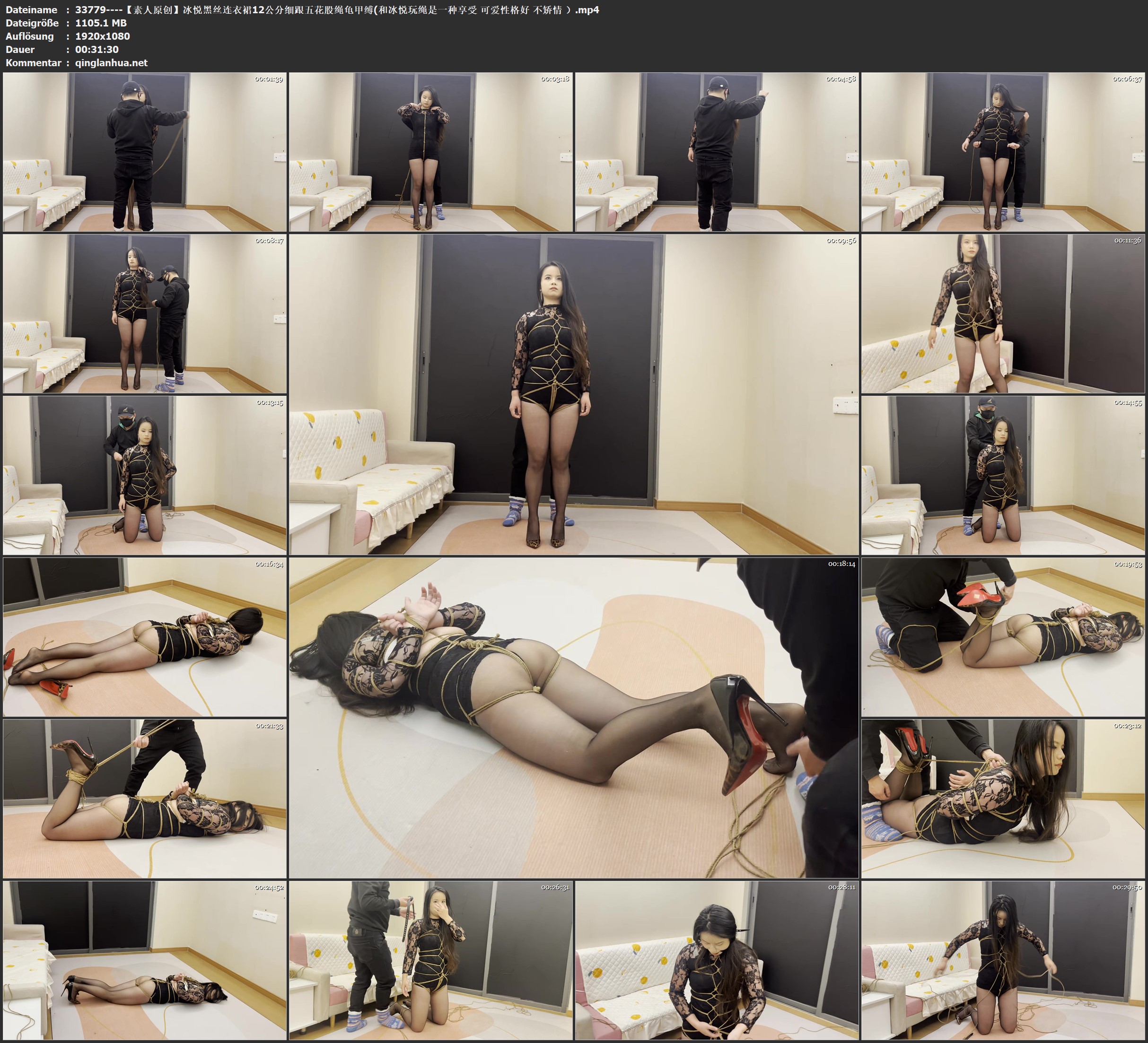The height and width of the screenshot is (1043, 1148).
Task: Click the frame stamped 00:06:37
Action: coord(1003,152)
